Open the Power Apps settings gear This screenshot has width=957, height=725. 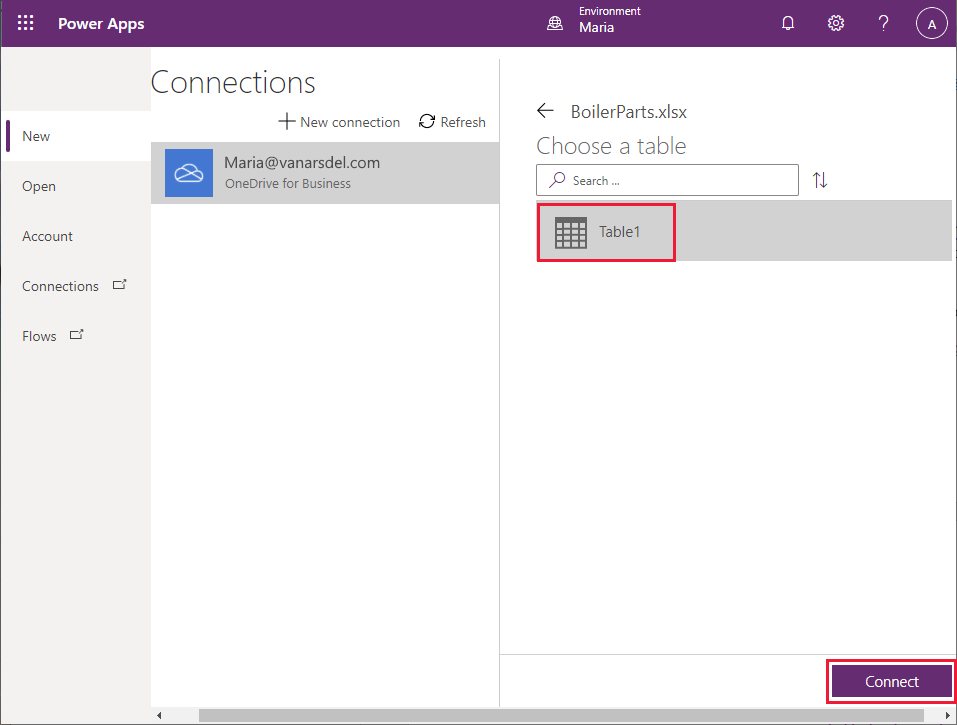835,22
